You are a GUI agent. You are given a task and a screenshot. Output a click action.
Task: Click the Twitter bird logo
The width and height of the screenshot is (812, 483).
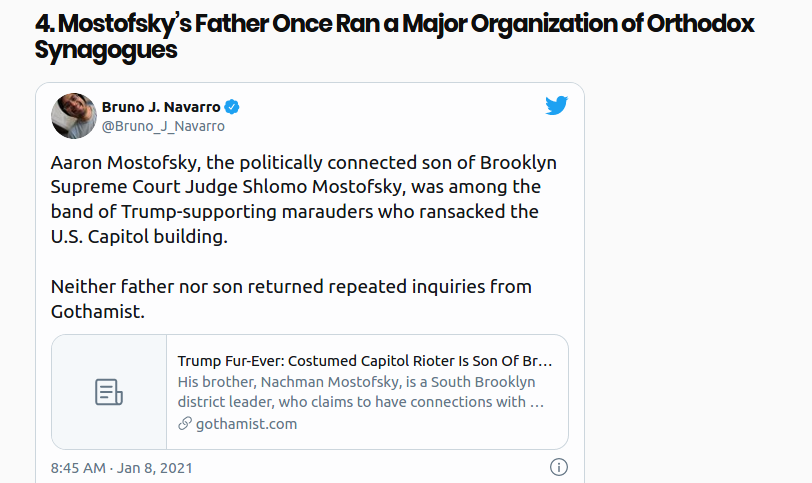coord(557,106)
